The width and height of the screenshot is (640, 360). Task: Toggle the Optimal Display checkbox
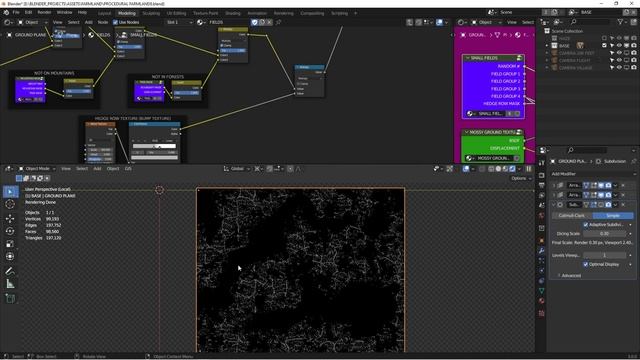(586, 264)
